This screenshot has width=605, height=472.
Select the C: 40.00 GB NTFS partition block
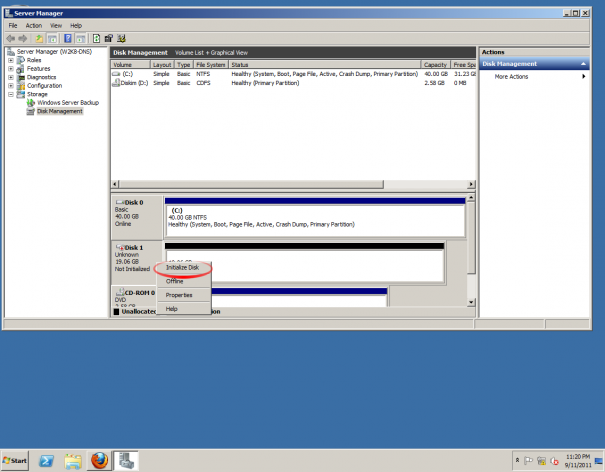tap(315, 221)
